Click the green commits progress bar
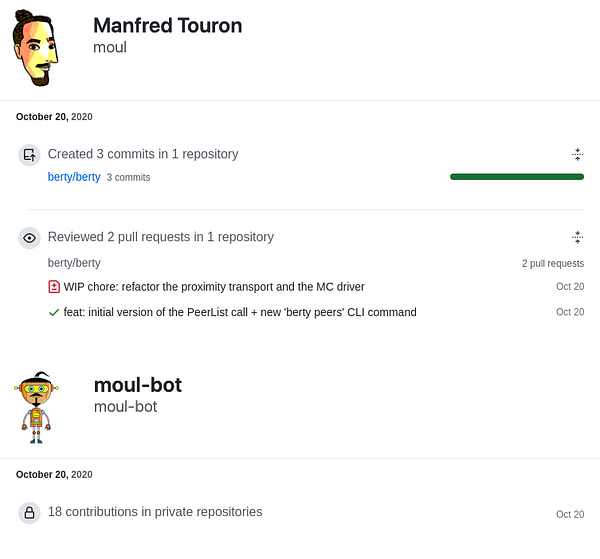 point(516,177)
